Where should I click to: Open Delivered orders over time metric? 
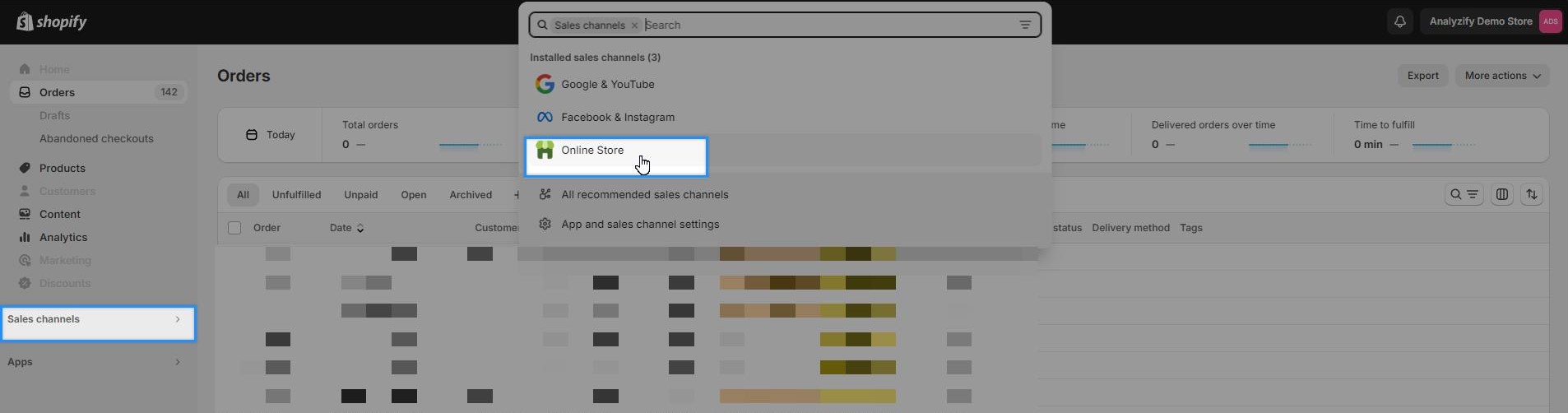pyautogui.click(x=1232, y=135)
